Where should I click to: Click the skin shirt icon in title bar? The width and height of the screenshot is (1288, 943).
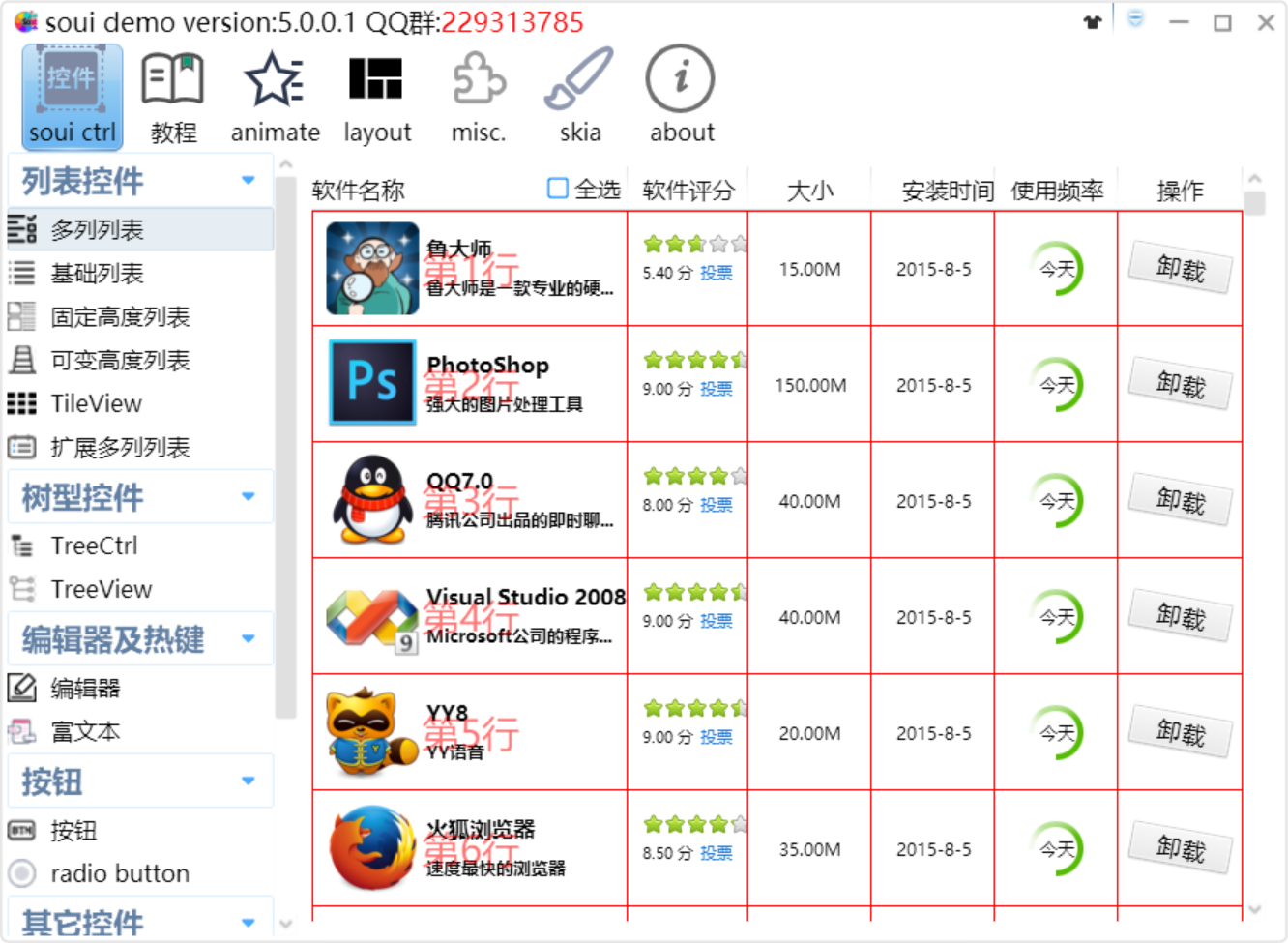[1093, 22]
